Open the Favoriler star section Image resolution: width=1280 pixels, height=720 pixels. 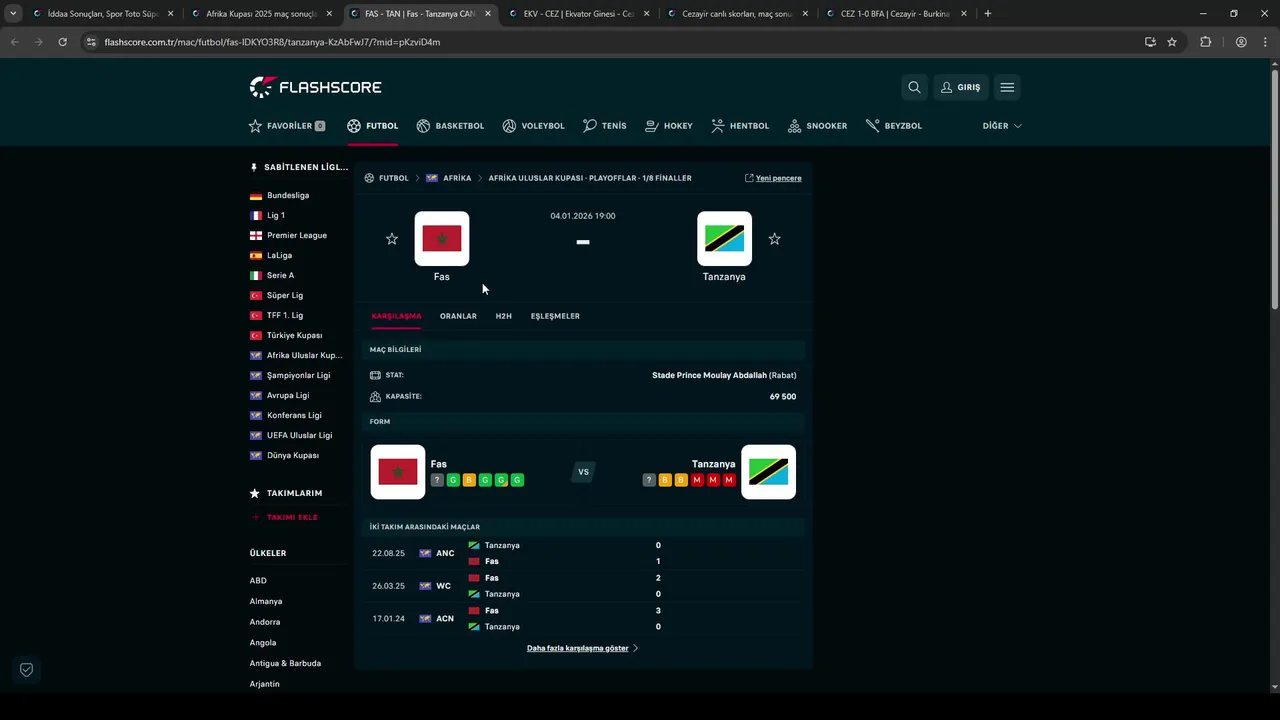tap(287, 126)
